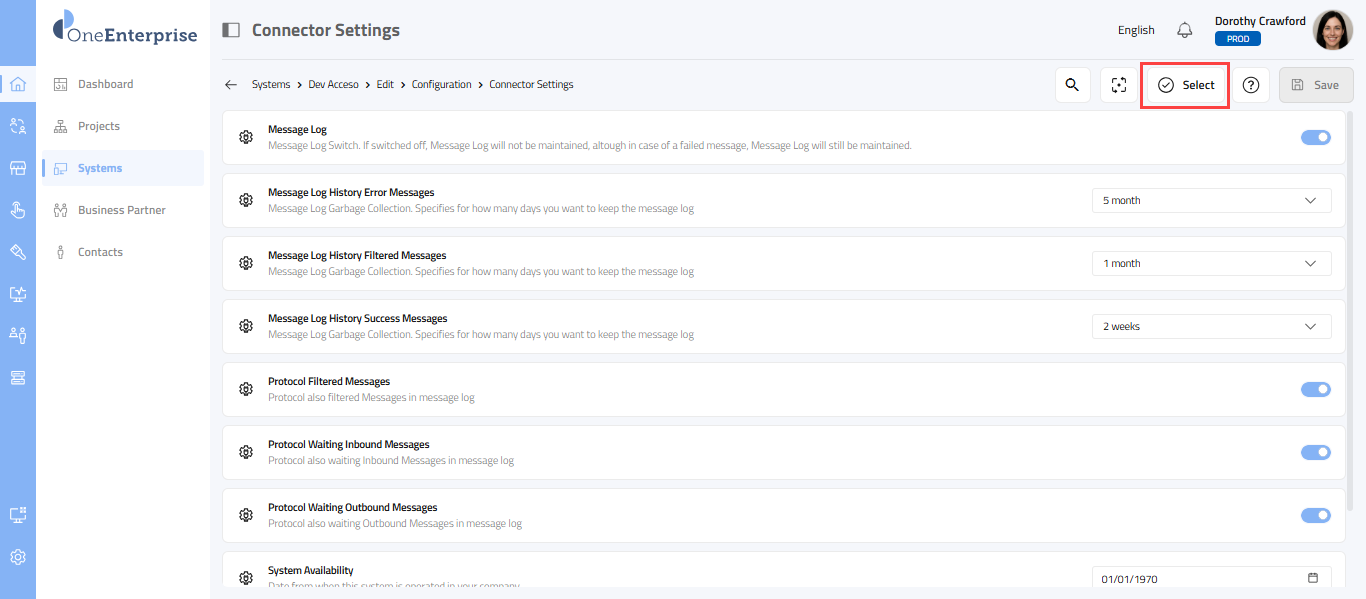Click gear icon beside Message Log

pyautogui.click(x=246, y=137)
